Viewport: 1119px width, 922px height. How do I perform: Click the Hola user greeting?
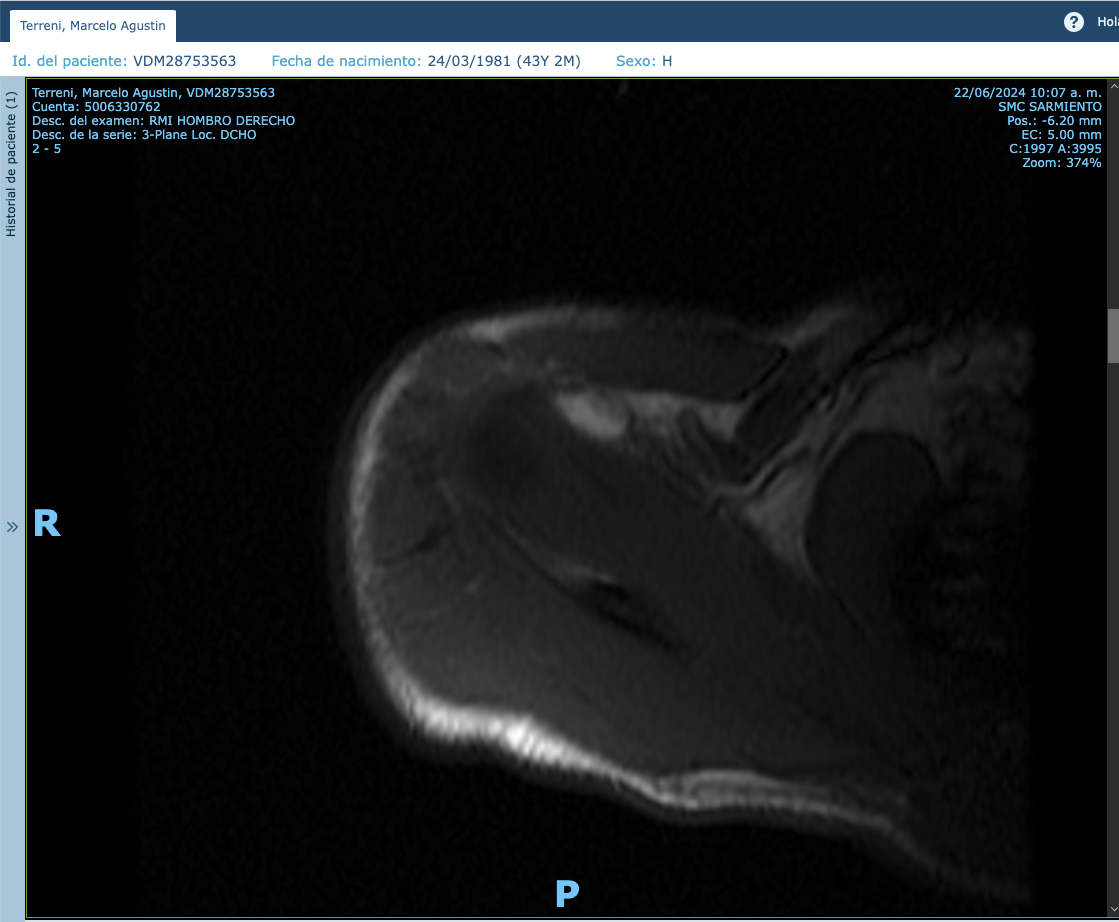1106,22
